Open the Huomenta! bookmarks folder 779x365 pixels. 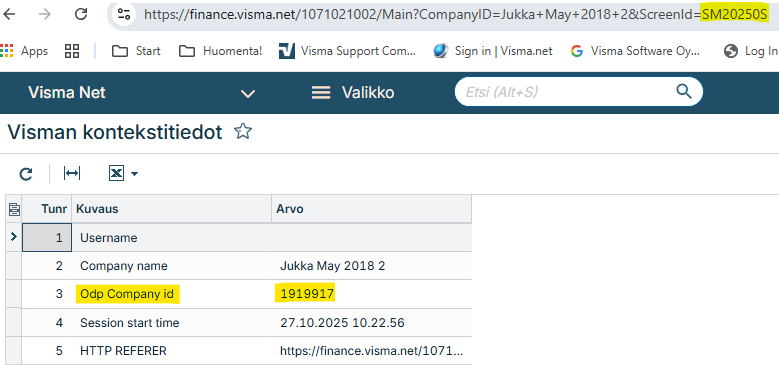pos(220,51)
